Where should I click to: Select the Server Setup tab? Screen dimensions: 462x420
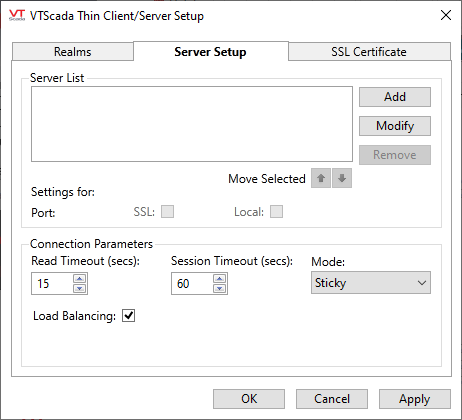tap(211, 51)
